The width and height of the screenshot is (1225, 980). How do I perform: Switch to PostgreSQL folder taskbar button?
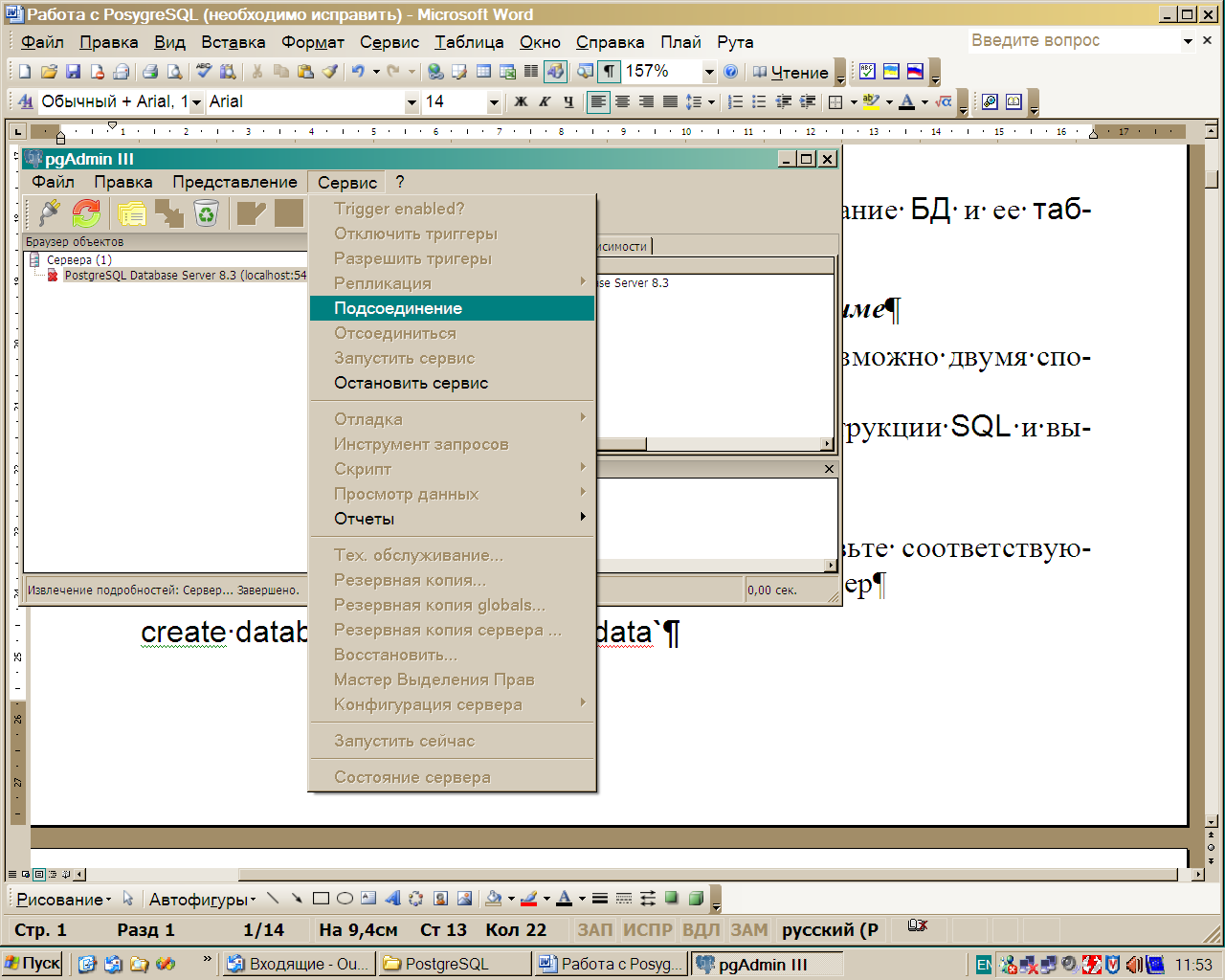pyautogui.click(x=454, y=964)
